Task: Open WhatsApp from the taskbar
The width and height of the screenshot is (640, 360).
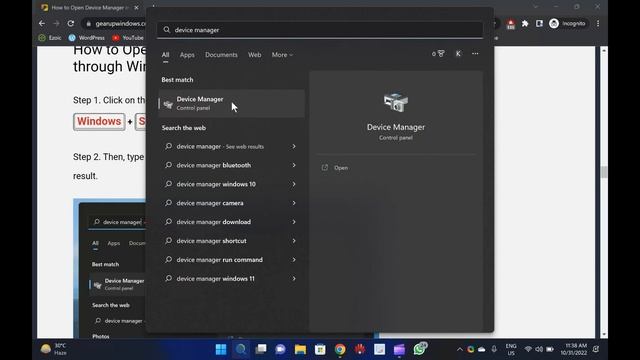Action: [x=419, y=349]
